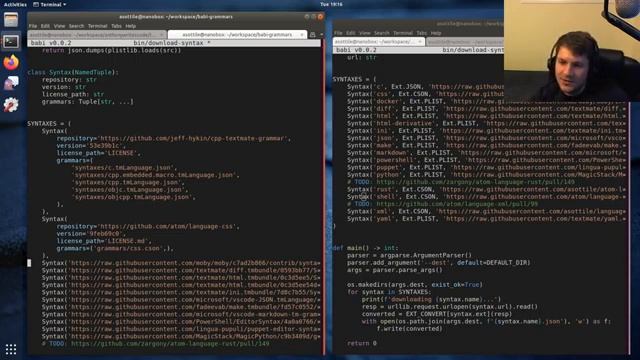Click the Syntax('python' line in right terminal
The height and width of the screenshot is (360, 640).
click(486, 175)
